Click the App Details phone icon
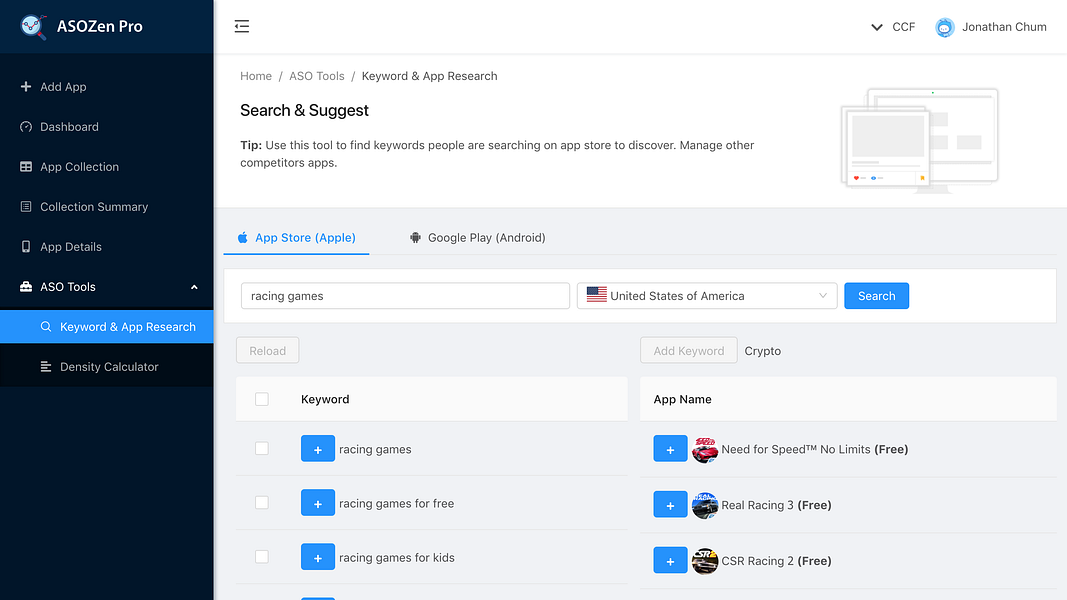The width and height of the screenshot is (1067, 600). click(26, 247)
